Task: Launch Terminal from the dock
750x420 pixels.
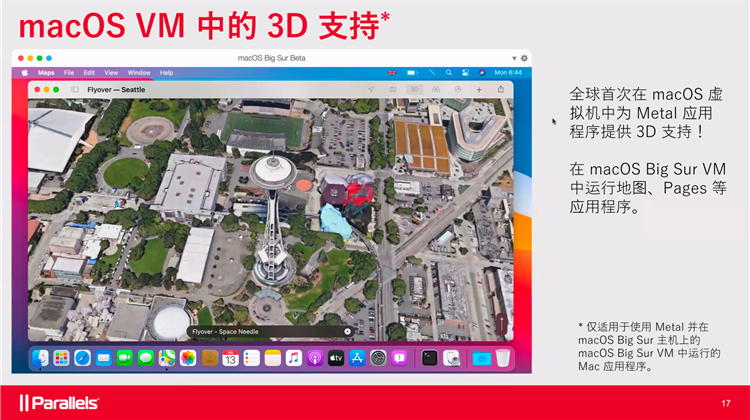Action: tap(430, 358)
